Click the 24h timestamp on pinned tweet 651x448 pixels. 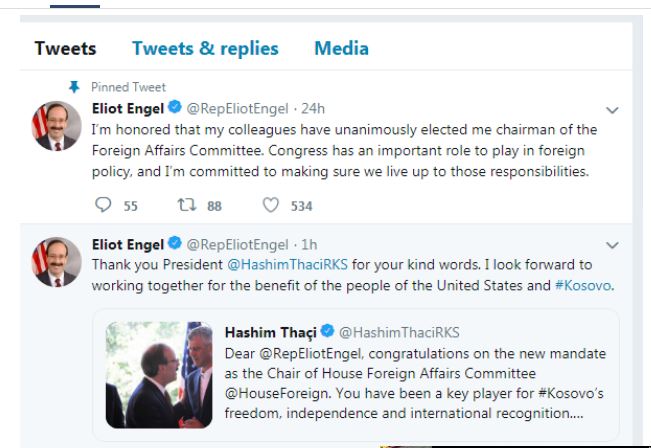tap(314, 108)
